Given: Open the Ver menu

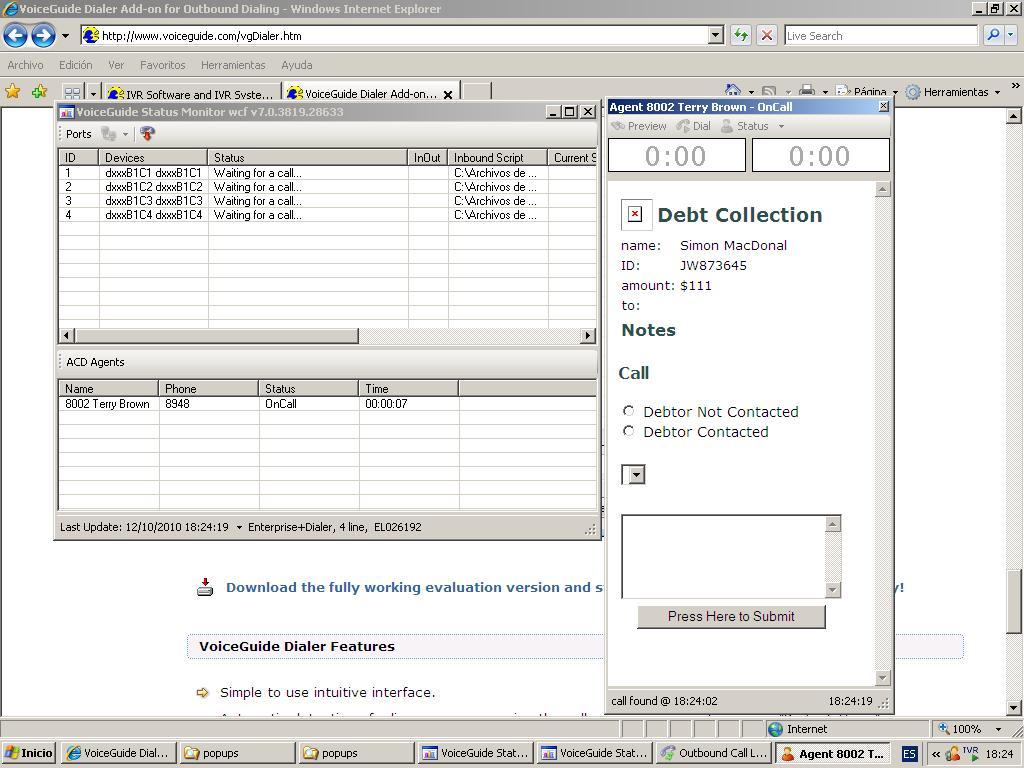Looking at the screenshot, I should click(x=116, y=65).
